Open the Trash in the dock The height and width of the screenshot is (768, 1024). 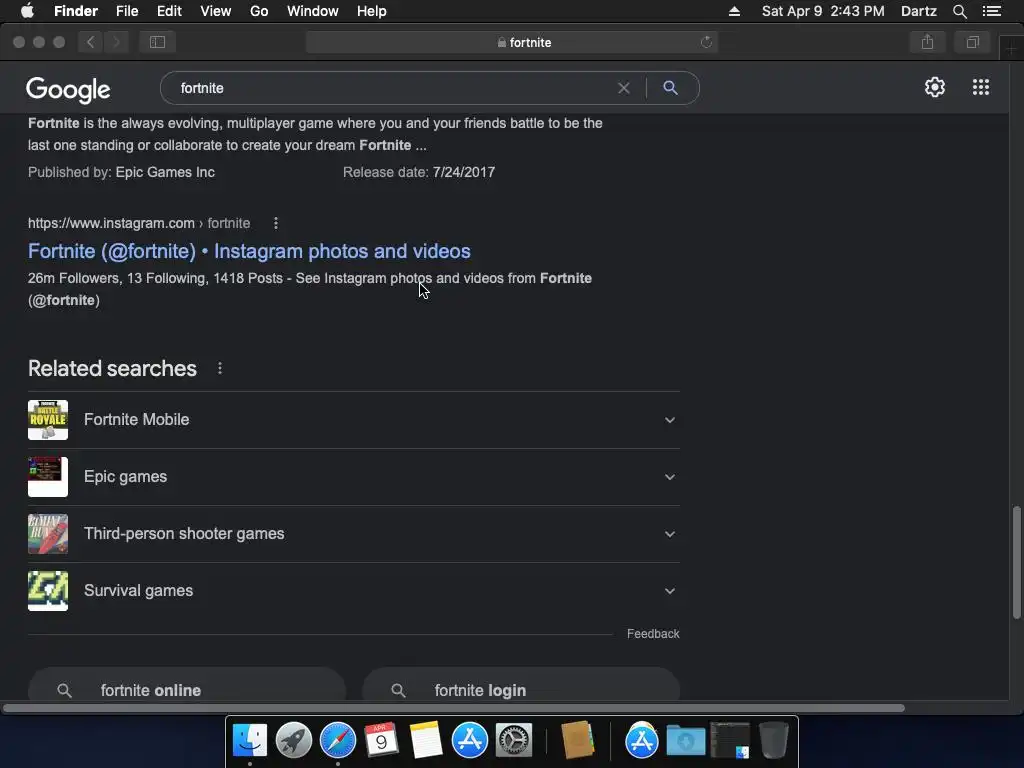(774, 740)
